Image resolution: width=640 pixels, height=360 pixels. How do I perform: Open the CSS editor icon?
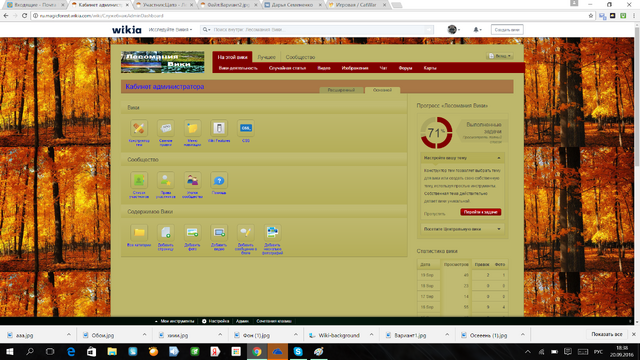(246, 128)
